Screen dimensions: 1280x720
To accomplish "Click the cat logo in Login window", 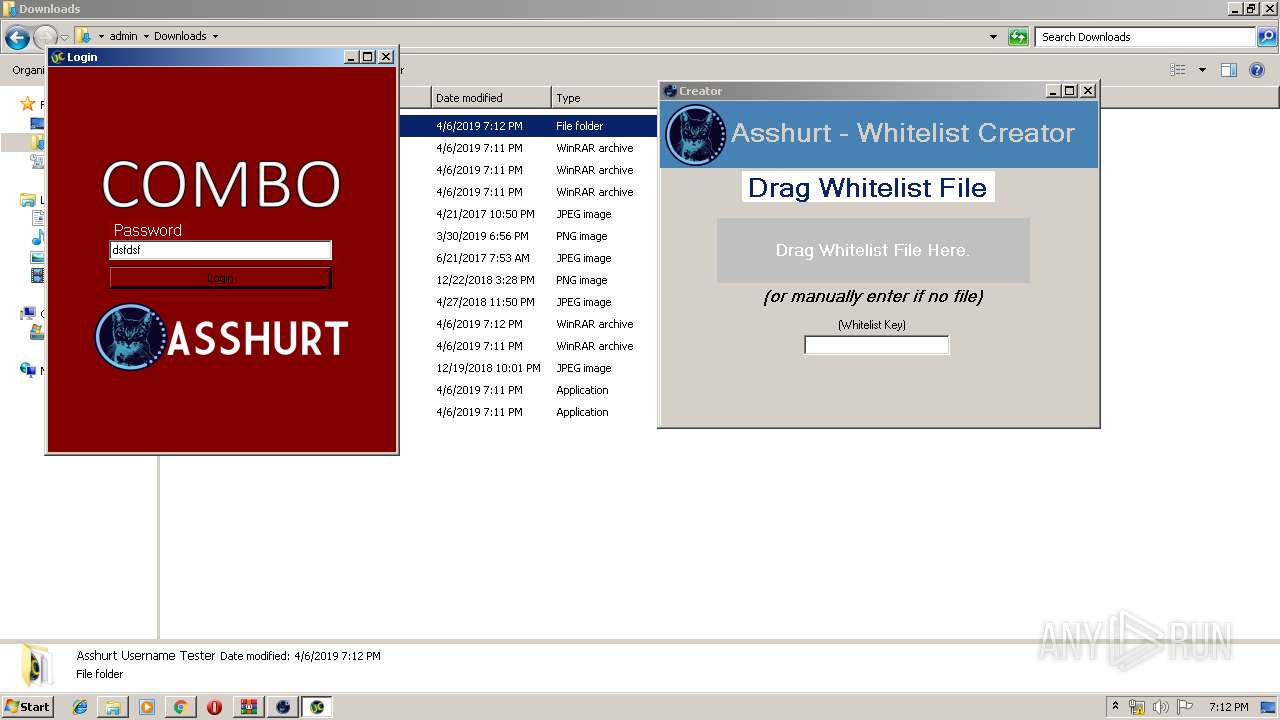I will [130, 337].
